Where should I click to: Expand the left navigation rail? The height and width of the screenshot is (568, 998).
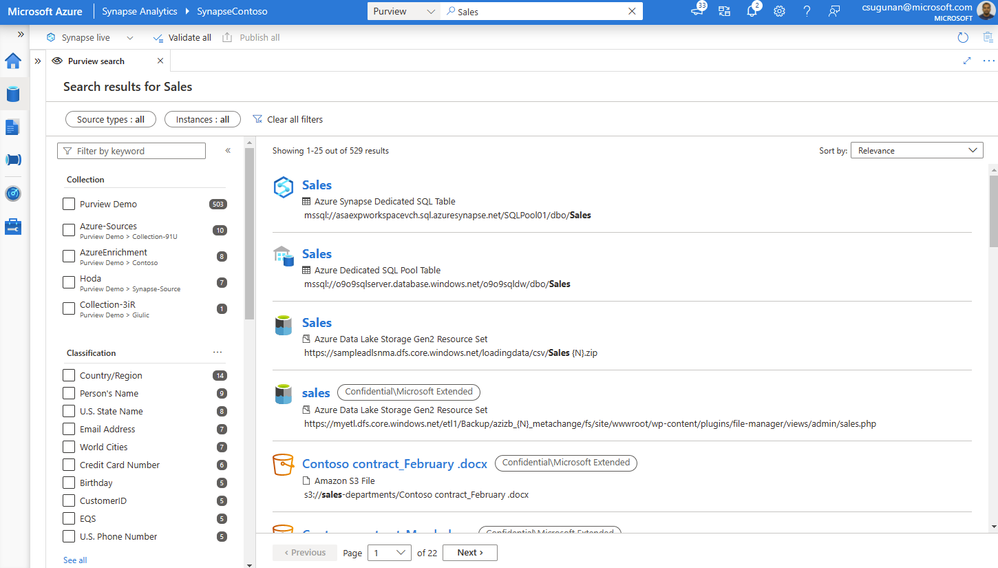click(21, 34)
